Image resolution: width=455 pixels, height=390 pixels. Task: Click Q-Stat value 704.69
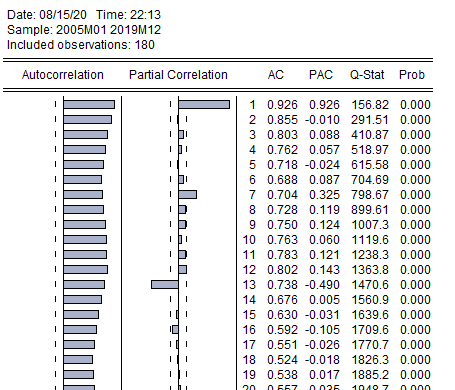(370, 180)
